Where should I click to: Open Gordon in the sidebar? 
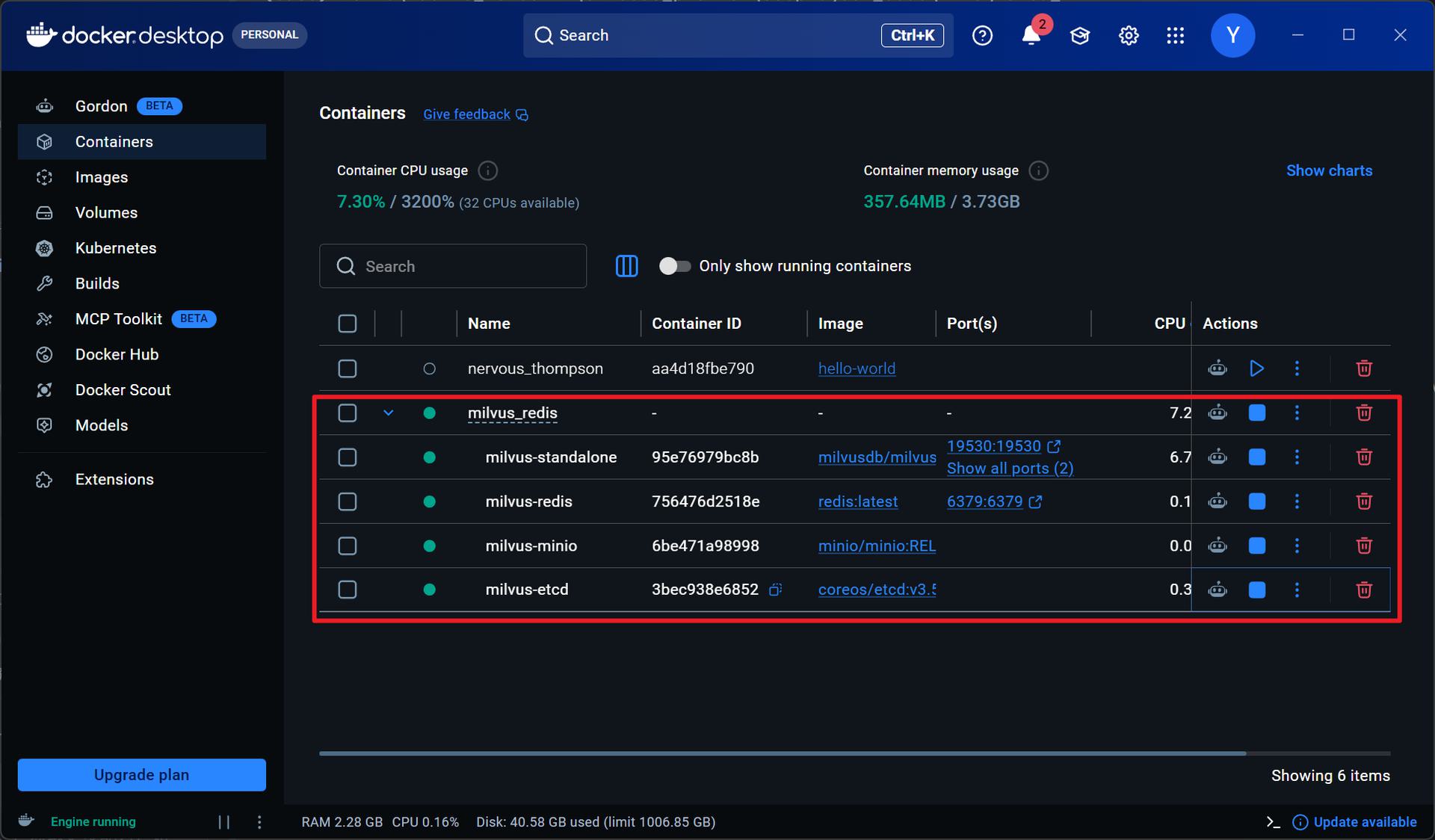click(x=142, y=106)
